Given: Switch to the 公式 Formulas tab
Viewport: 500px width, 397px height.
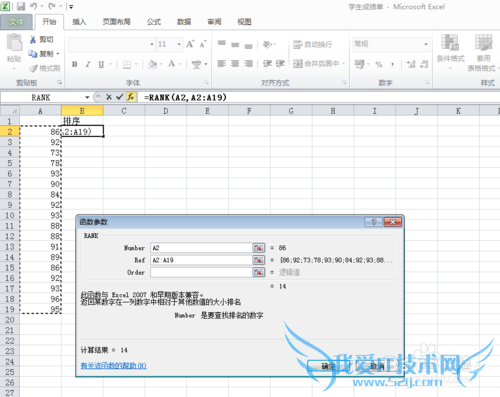Looking at the screenshot, I should [154, 22].
